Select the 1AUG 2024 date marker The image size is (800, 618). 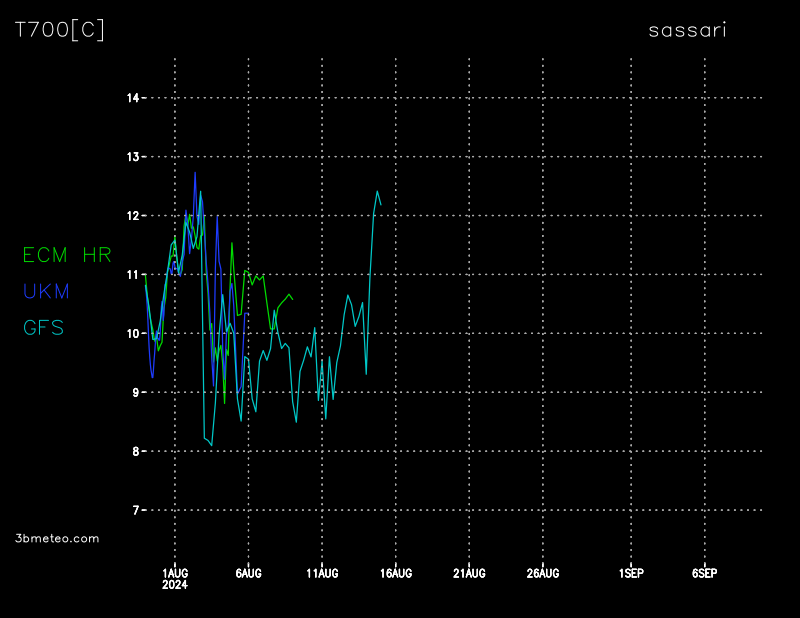(x=175, y=578)
